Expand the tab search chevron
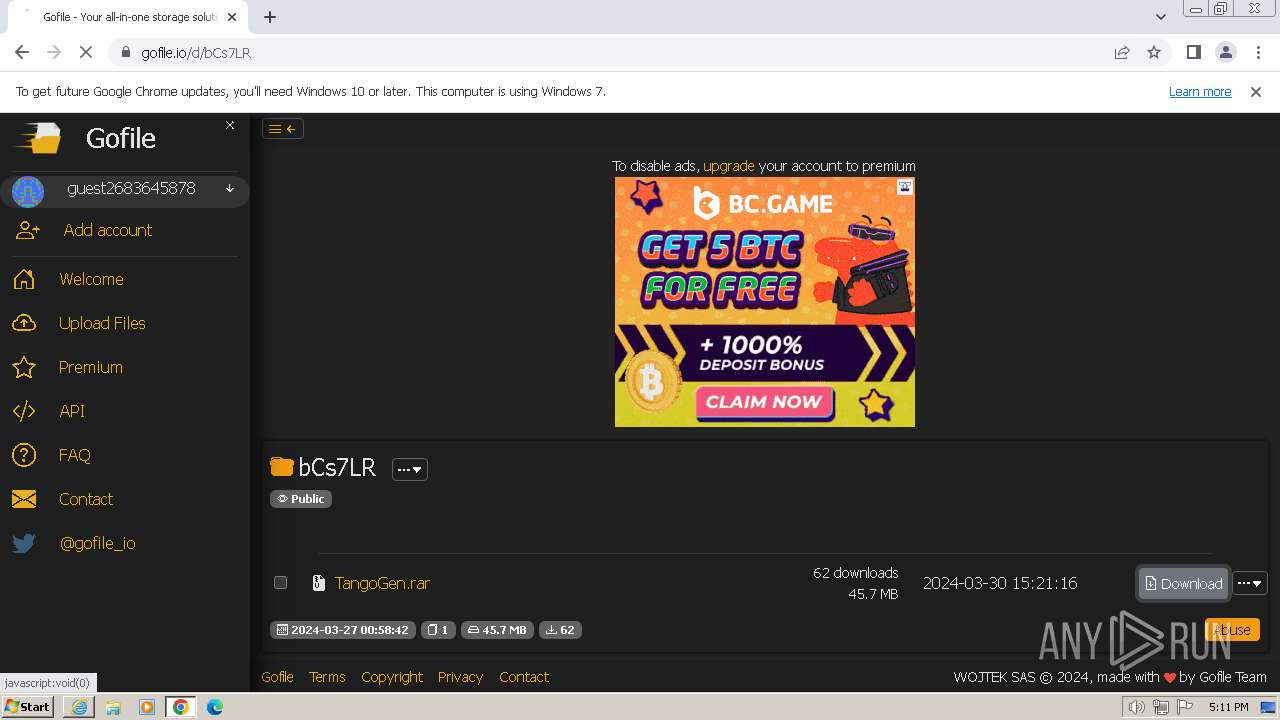 (x=1160, y=17)
